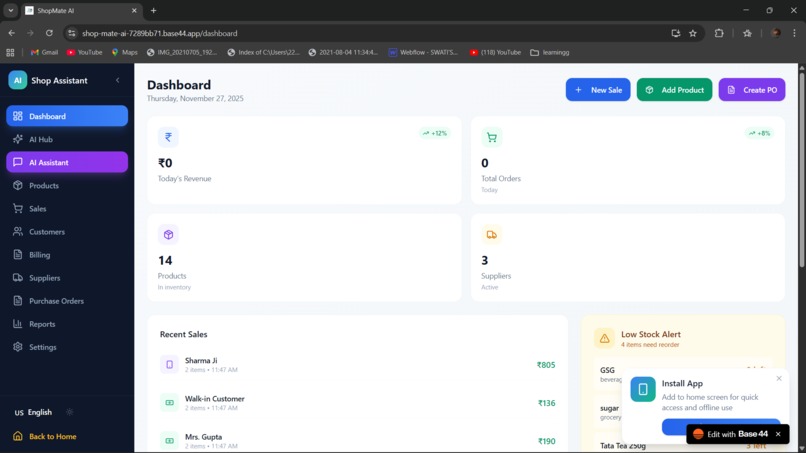Click the browser reload button
Image resolution: width=806 pixels, height=453 pixels.
(x=49, y=33)
